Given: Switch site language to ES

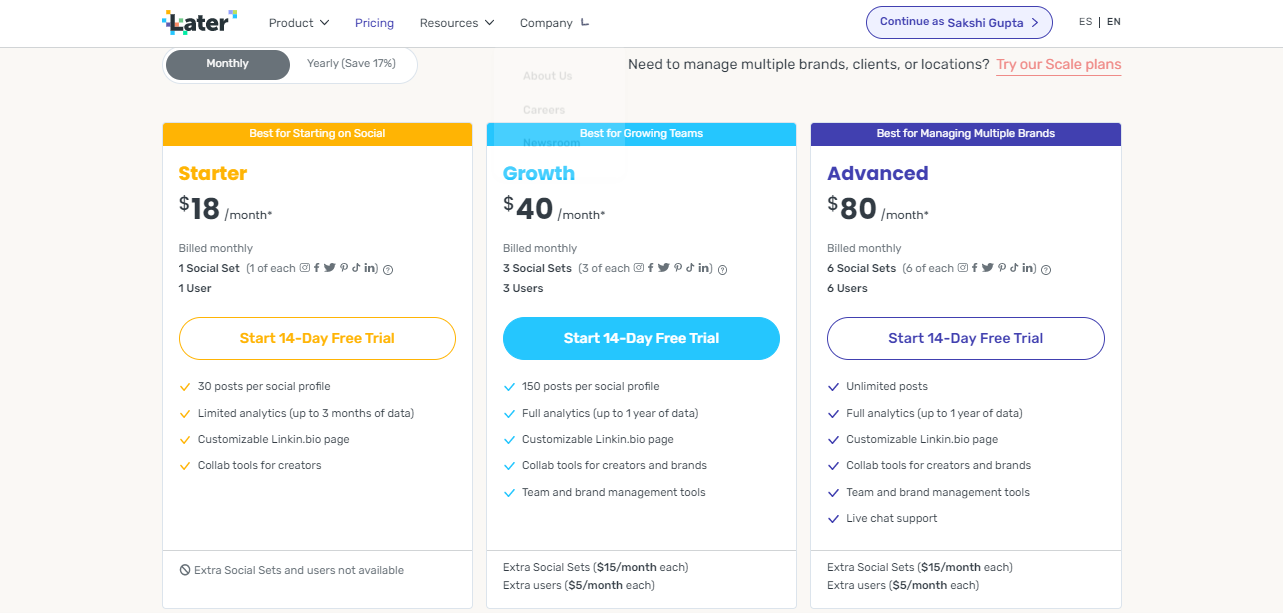Looking at the screenshot, I should tap(1086, 22).
